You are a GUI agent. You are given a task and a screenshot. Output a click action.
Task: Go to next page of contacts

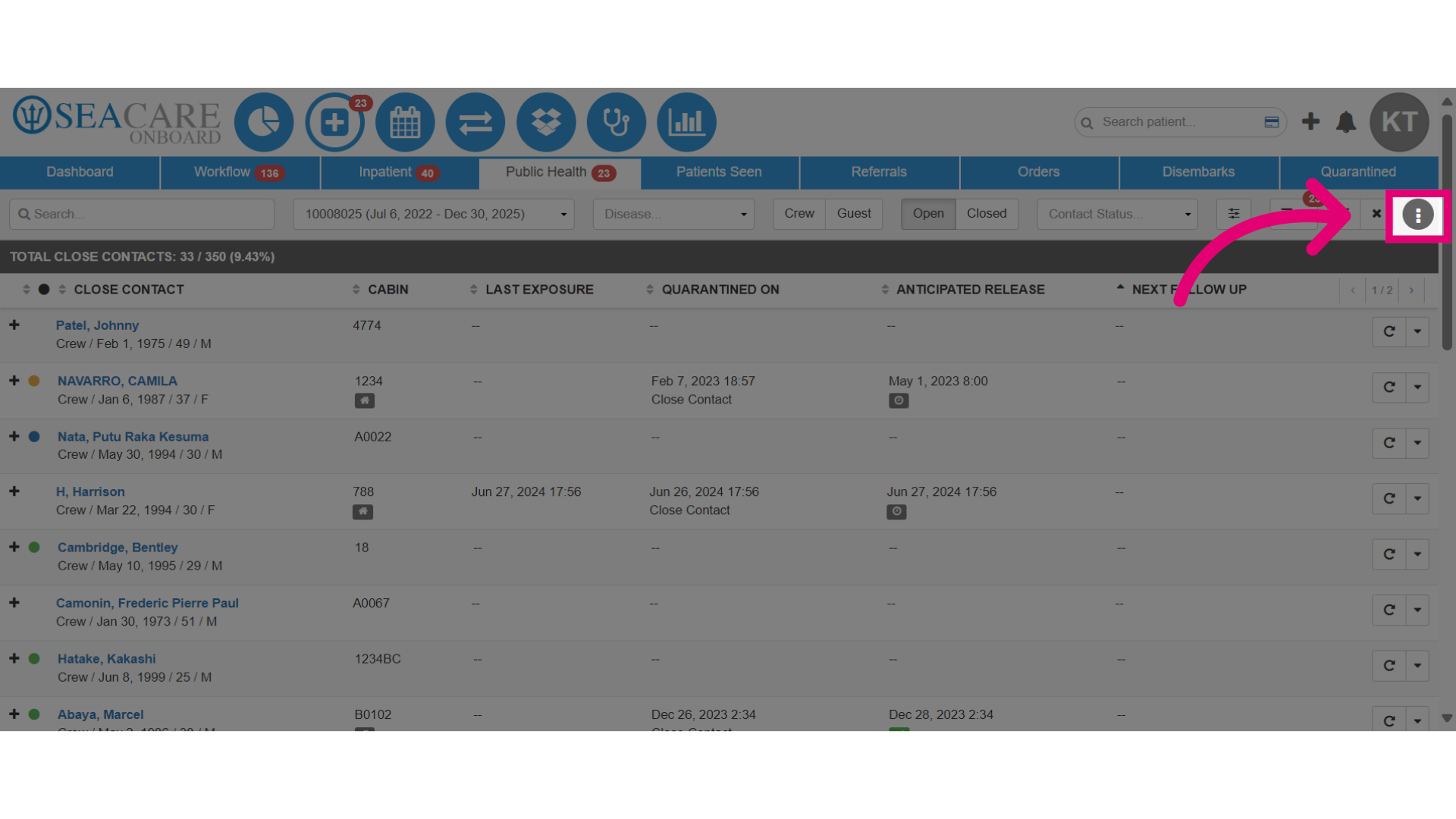click(1411, 290)
